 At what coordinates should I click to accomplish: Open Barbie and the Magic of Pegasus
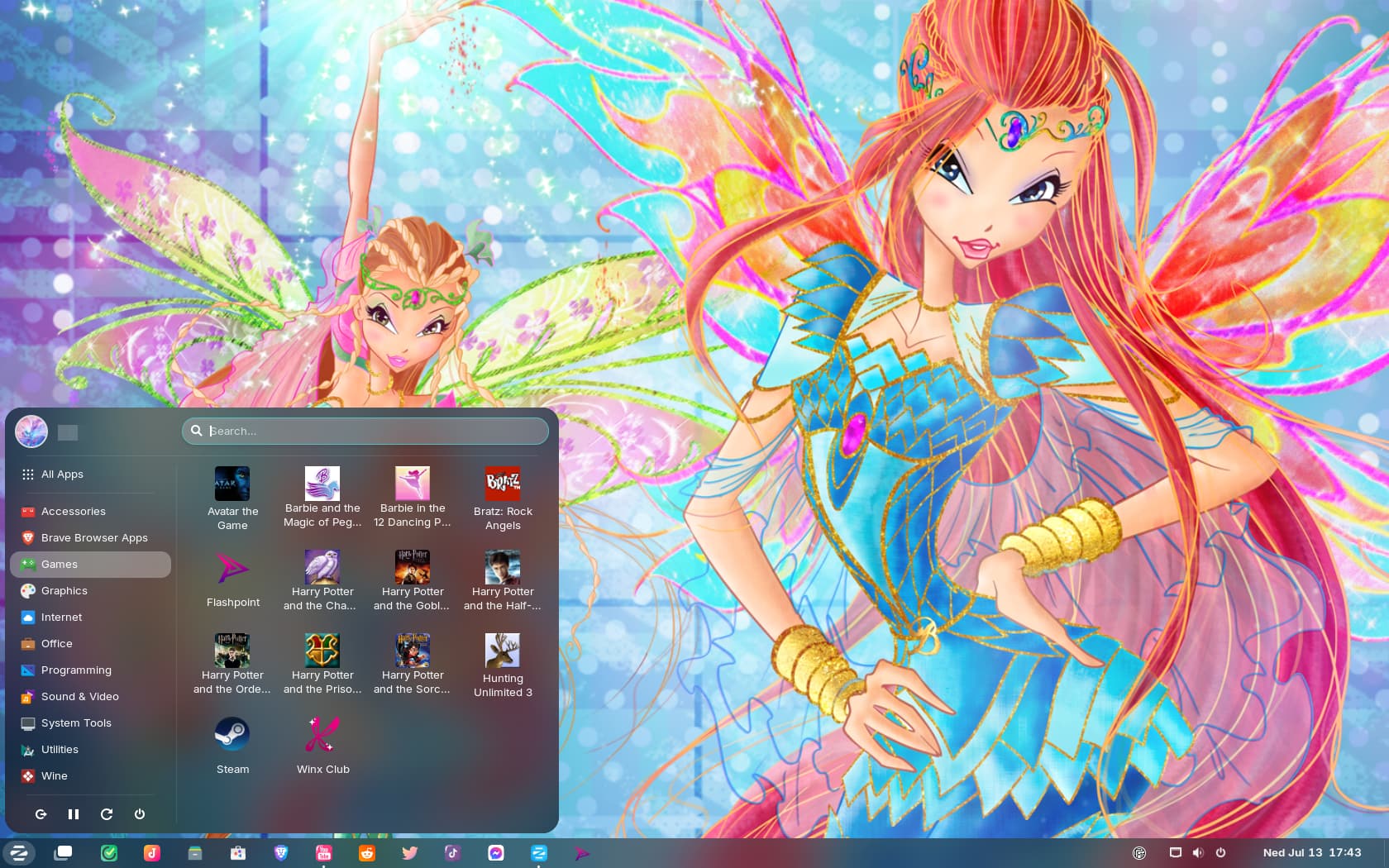click(x=322, y=498)
